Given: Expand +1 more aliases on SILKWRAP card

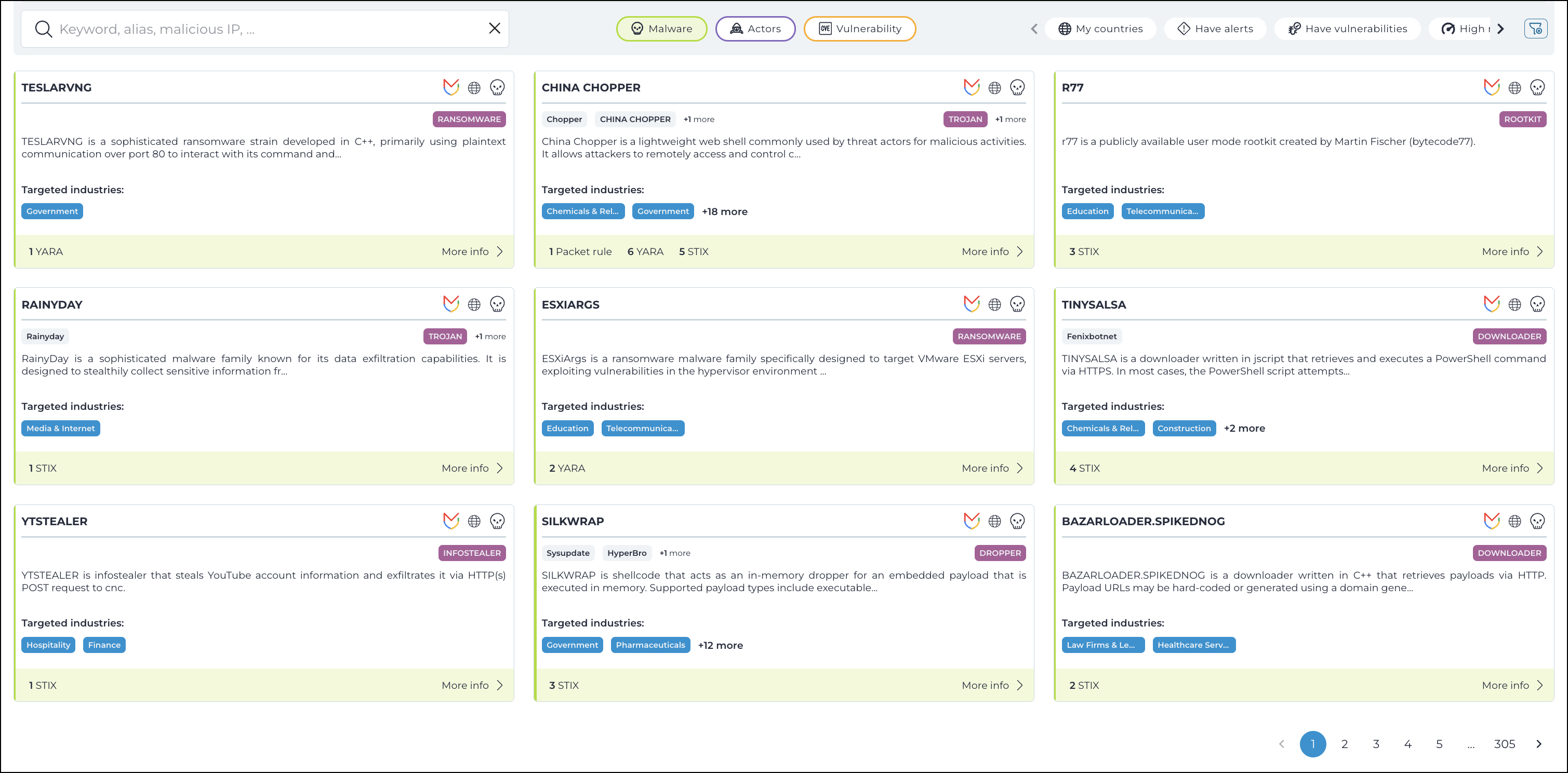Looking at the screenshot, I should point(674,553).
